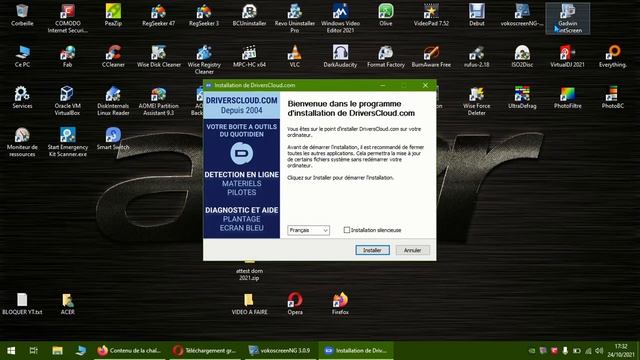
Task: Select the CCleaner desktop shortcut
Action: [113, 56]
